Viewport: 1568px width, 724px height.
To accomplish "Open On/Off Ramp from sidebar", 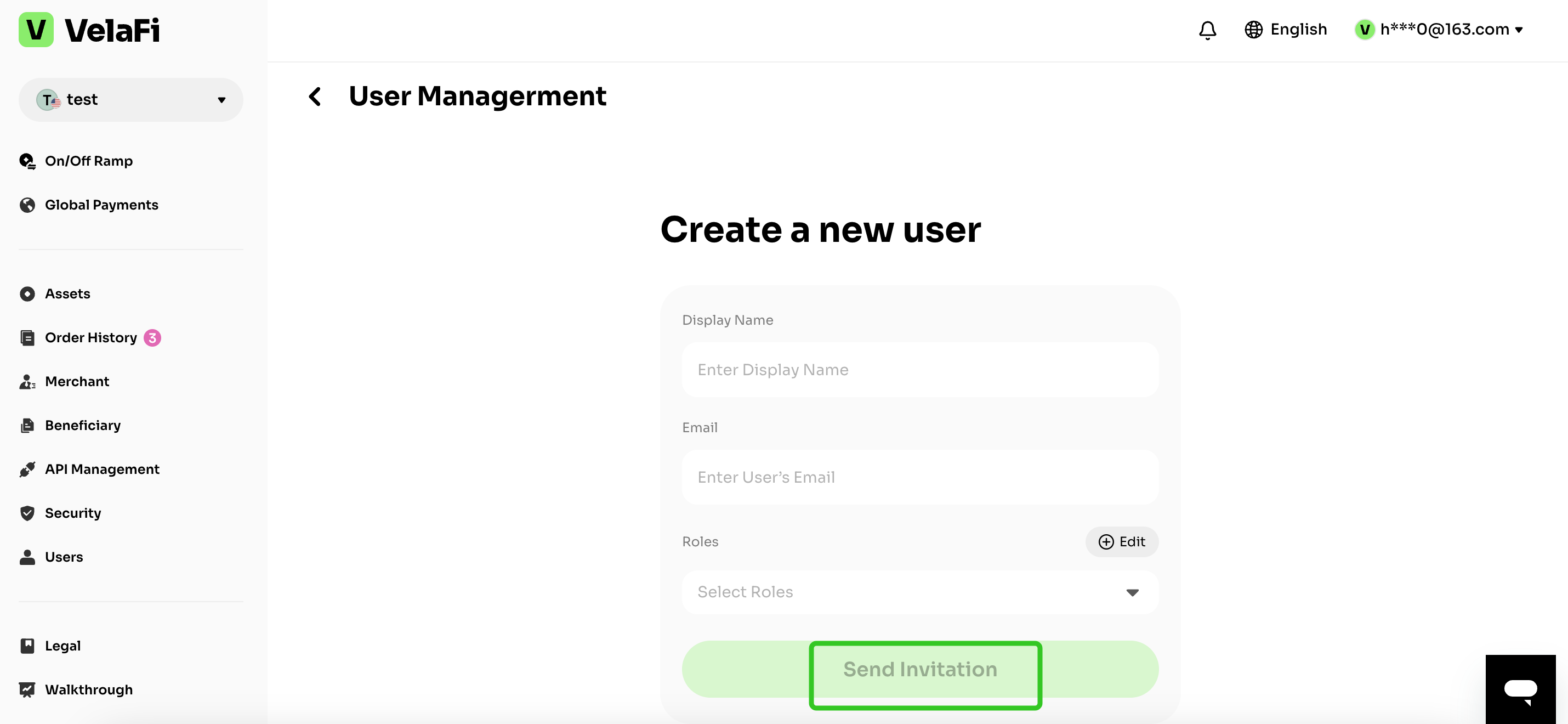I will point(89,161).
